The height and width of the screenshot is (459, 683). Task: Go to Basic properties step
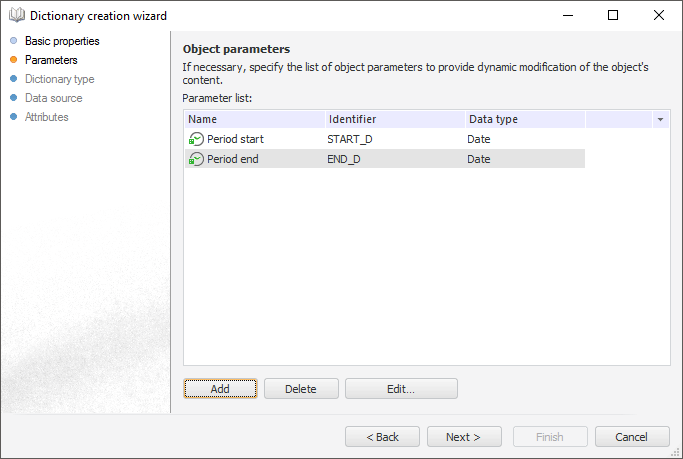[x=62, y=41]
